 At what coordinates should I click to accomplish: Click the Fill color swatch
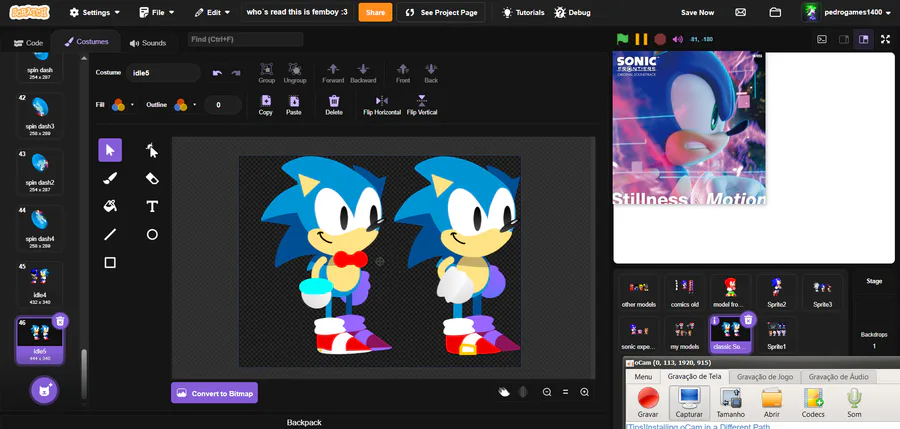pyautogui.click(x=118, y=105)
